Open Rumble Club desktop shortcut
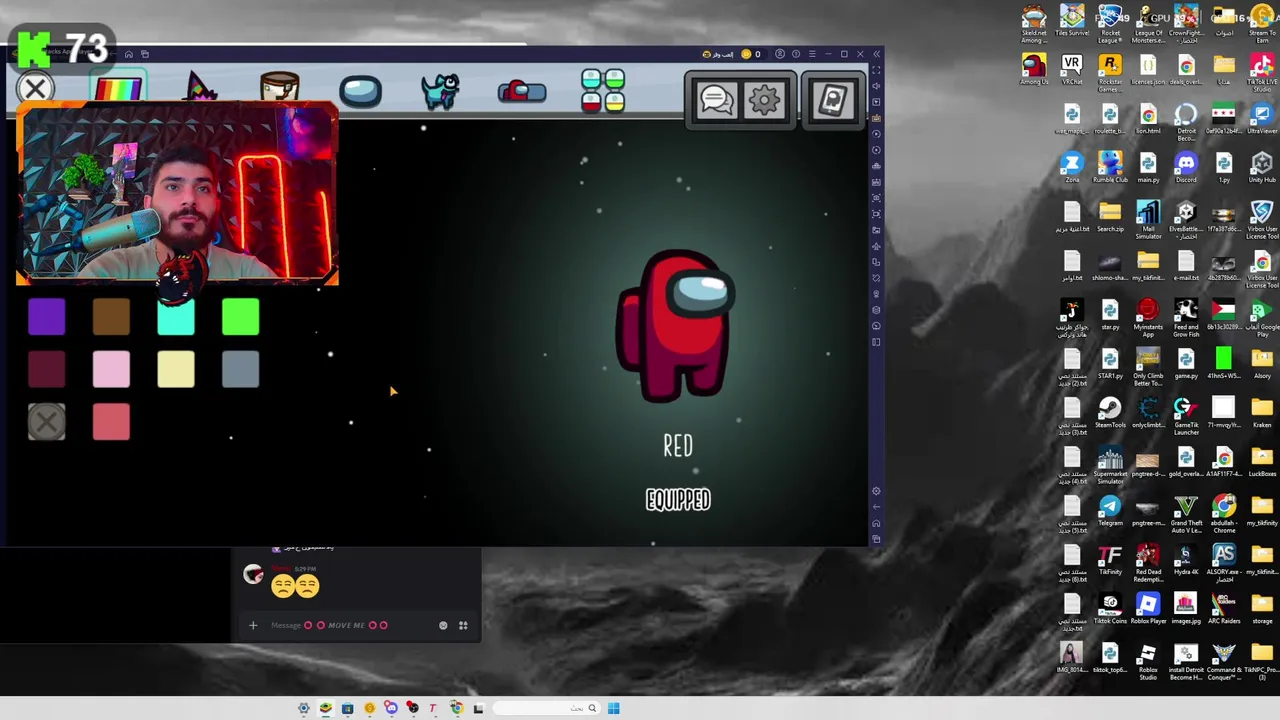This screenshot has width=1280, height=720. point(1110,168)
